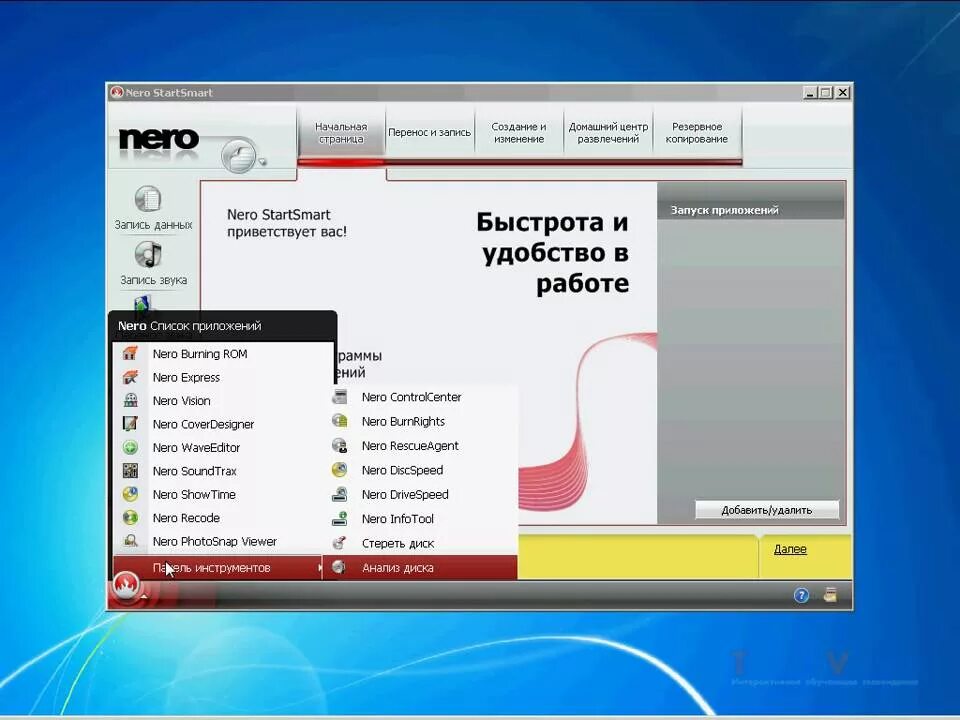
Task: Click the Запись звука label
Action: point(154,280)
